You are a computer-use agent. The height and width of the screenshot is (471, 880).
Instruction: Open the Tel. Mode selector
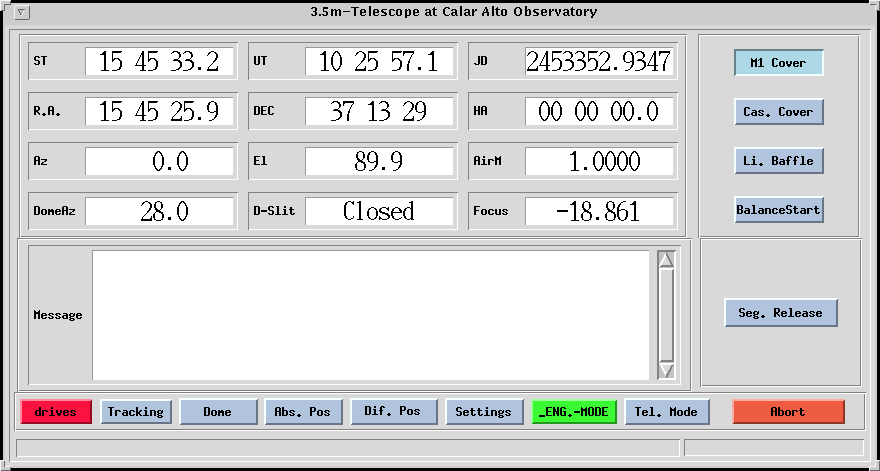click(x=667, y=412)
